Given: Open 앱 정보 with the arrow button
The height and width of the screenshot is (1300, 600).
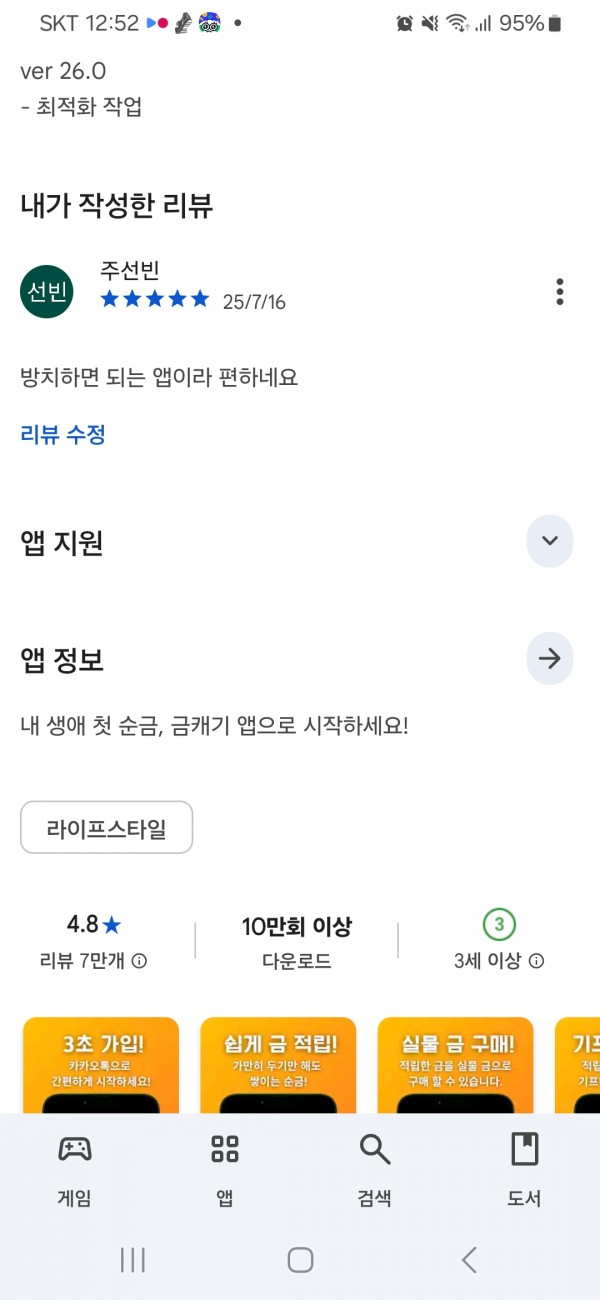Looking at the screenshot, I should (x=549, y=659).
